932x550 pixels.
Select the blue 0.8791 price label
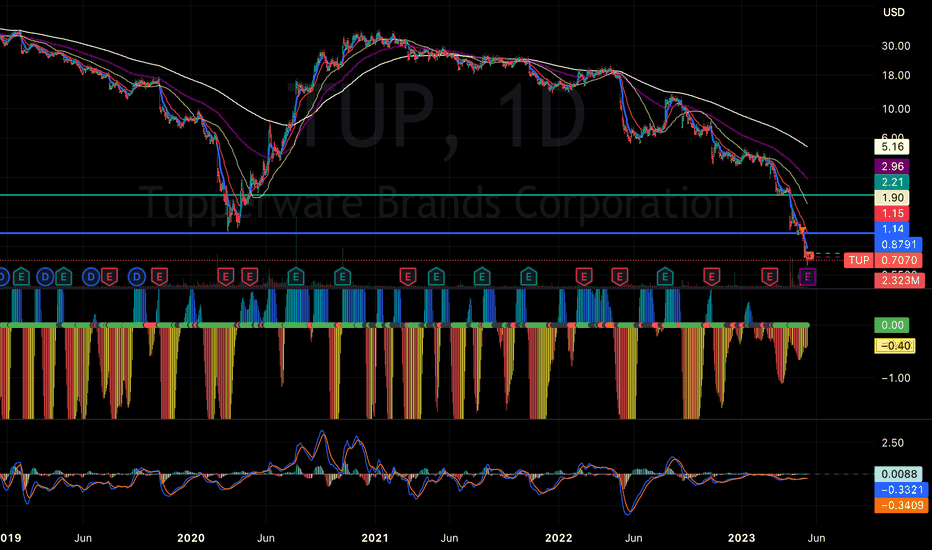coord(899,244)
